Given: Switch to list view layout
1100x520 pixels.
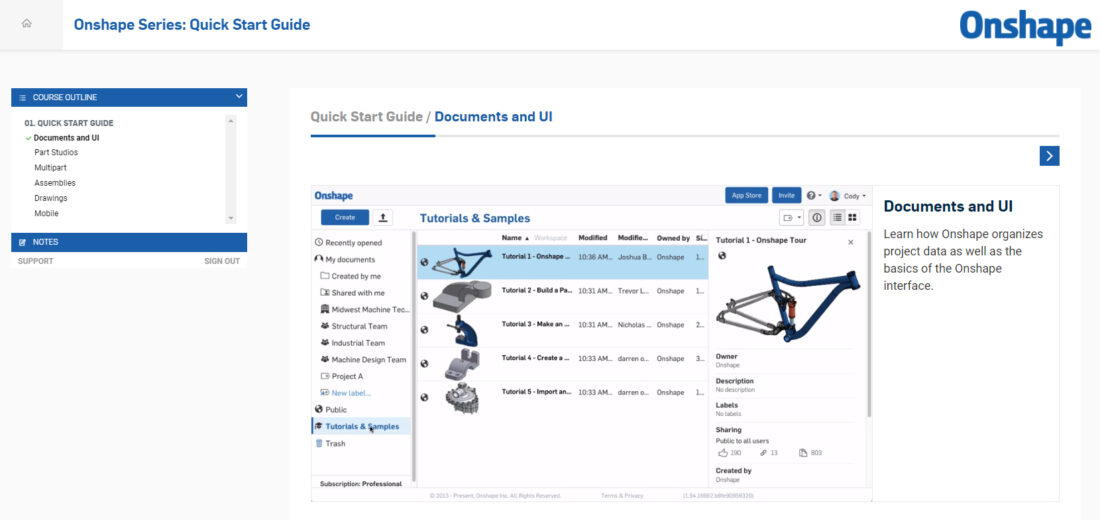Looking at the screenshot, I should [837, 217].
